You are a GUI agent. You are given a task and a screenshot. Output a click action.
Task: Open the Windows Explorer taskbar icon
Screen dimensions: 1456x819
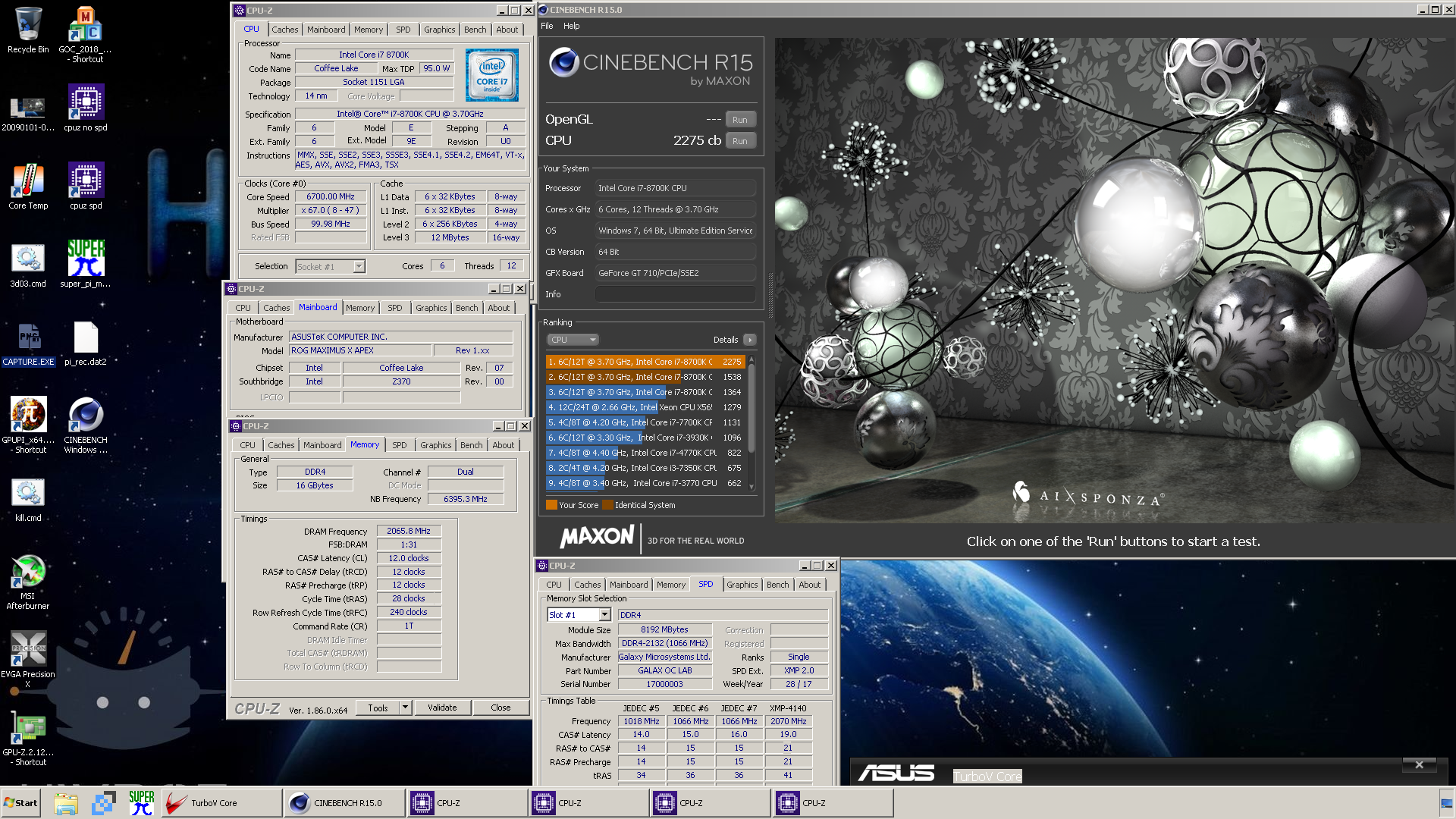pos(66,803)
